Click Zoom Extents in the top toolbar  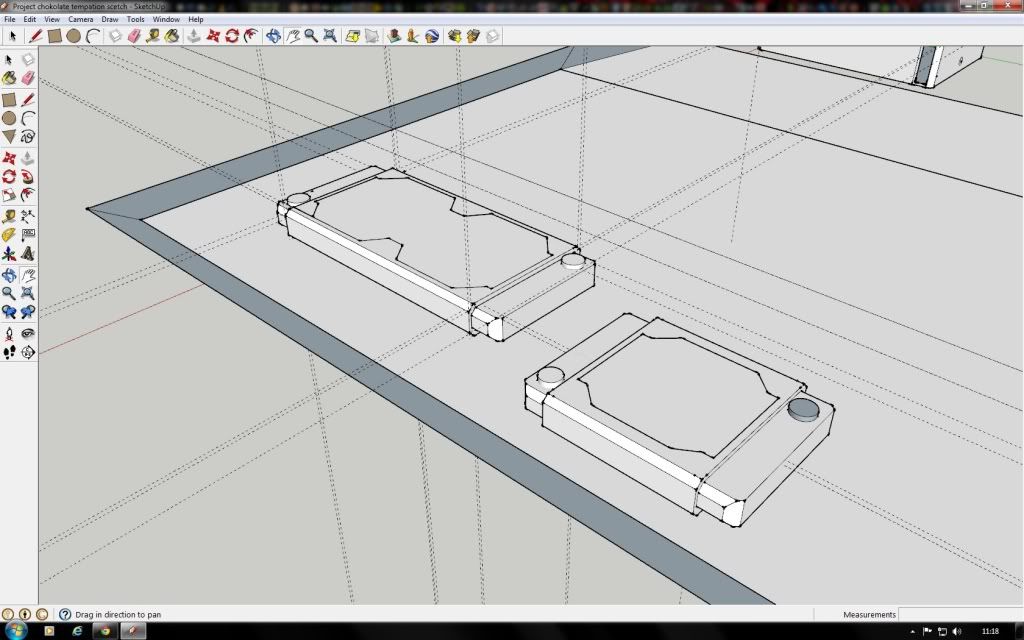tap(330, 36)
